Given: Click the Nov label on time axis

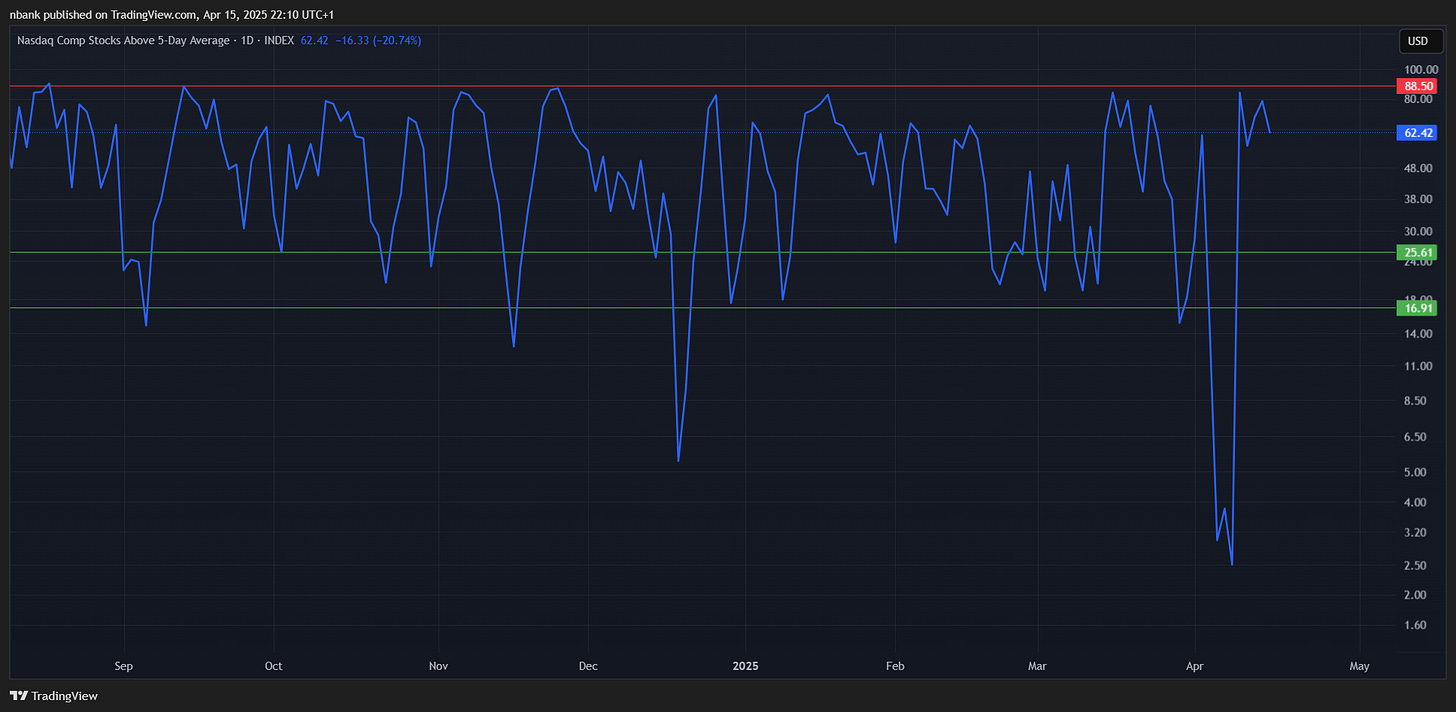Looking at the screenshot, I should 438,665.
